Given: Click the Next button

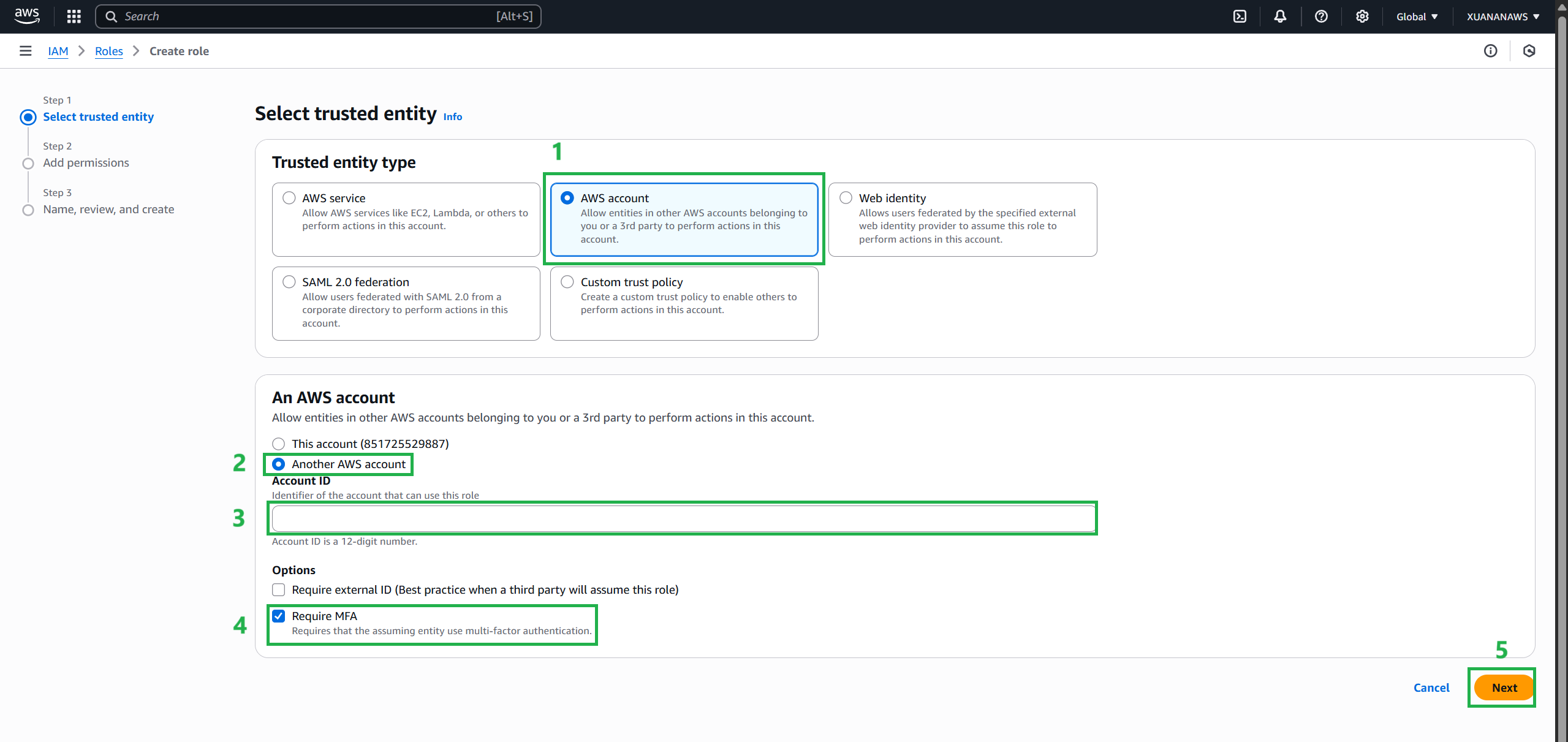Looking at the screenshot, I should coord(1502,687).
